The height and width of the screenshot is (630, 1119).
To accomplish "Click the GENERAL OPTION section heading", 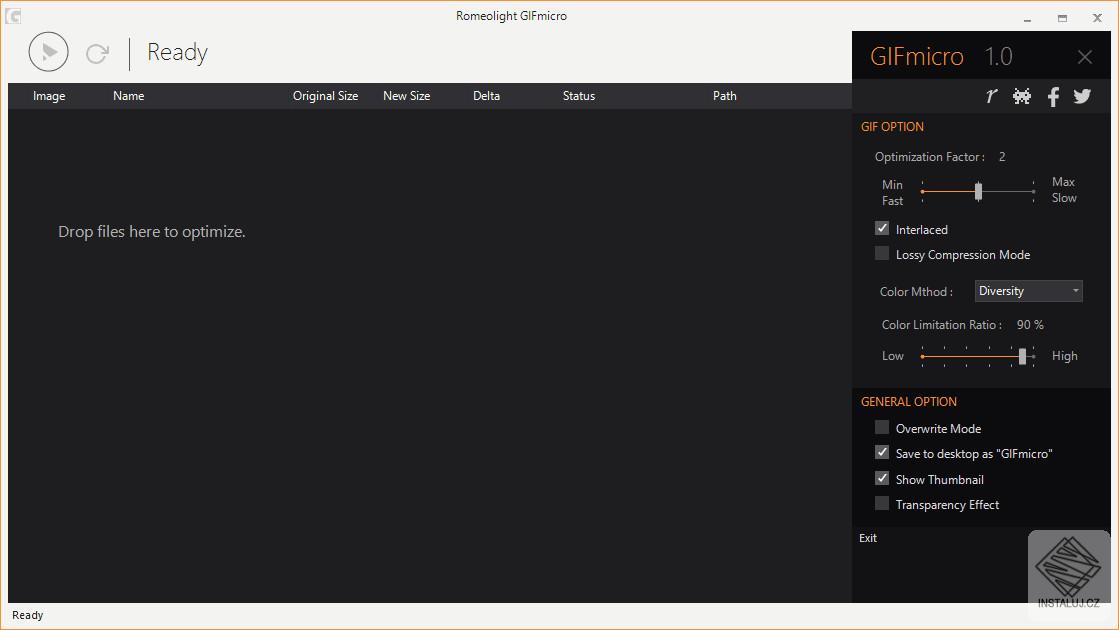I will click(908, 402).
